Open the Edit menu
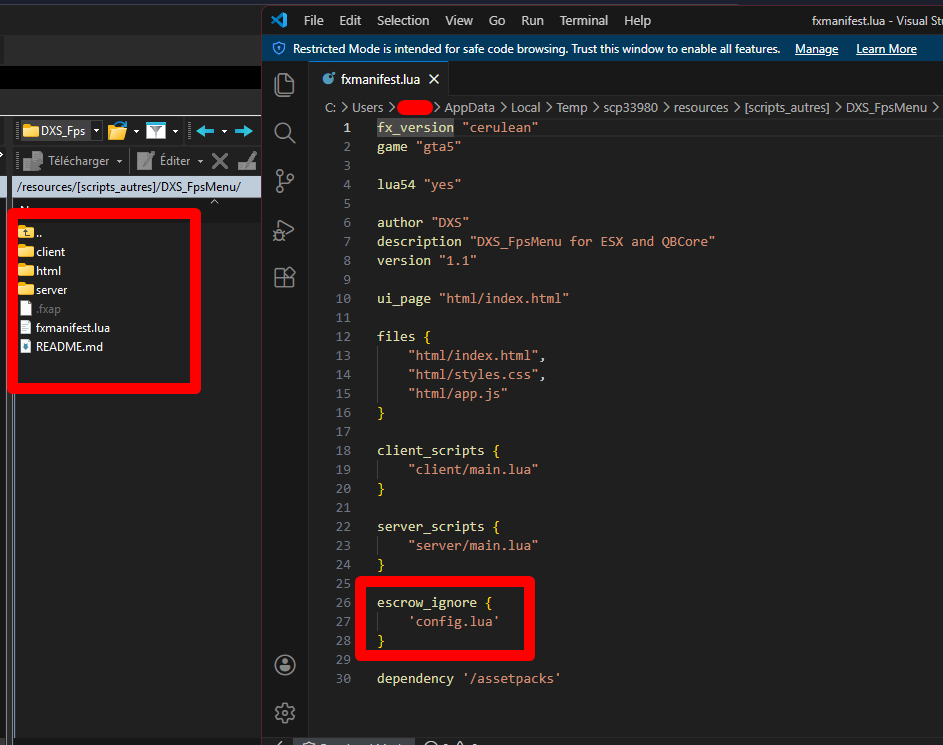This screenshot has width=943, height=745. [350, 21]
